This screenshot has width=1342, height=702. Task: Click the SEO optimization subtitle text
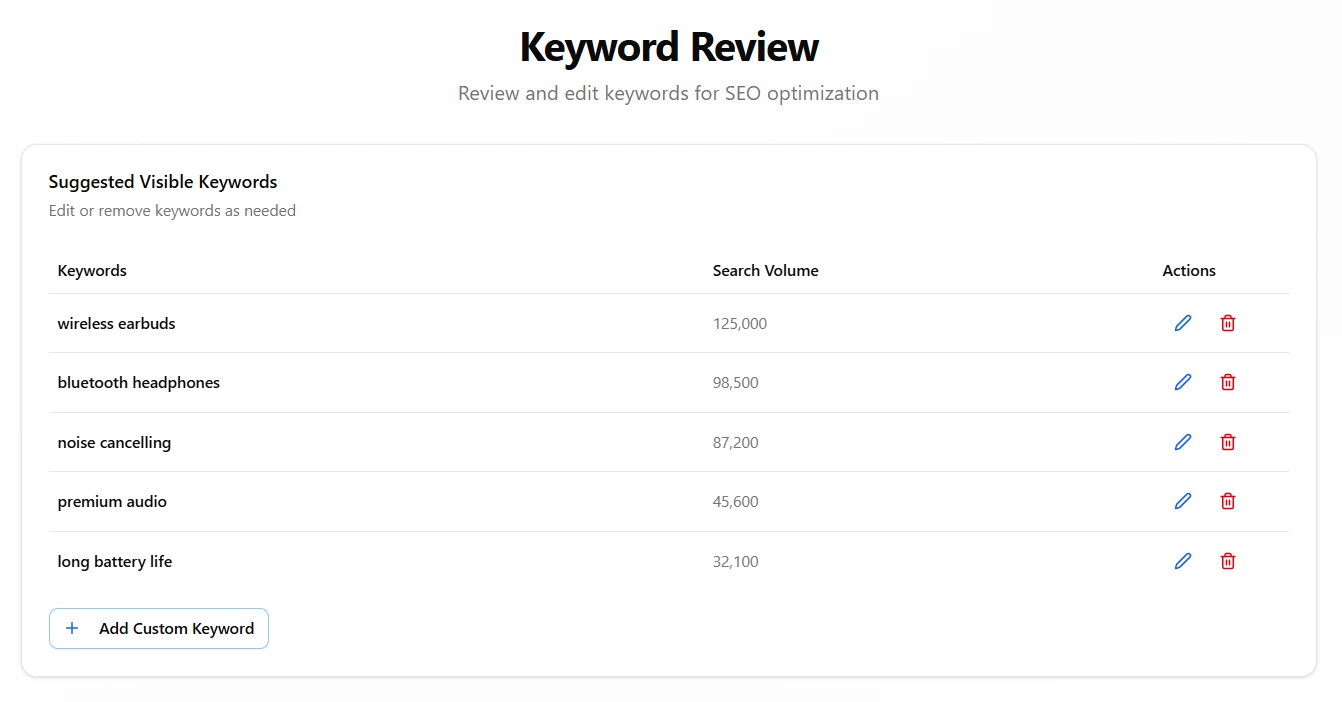point(668,93)
